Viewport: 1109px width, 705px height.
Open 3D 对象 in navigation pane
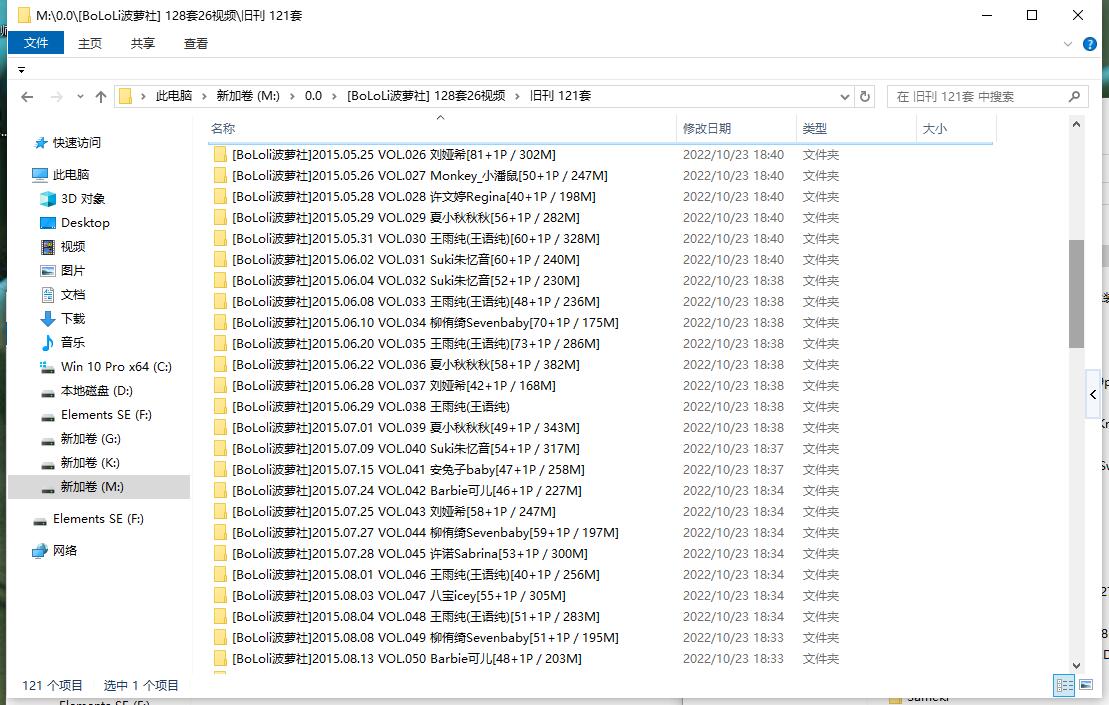[x=83, y=199]
